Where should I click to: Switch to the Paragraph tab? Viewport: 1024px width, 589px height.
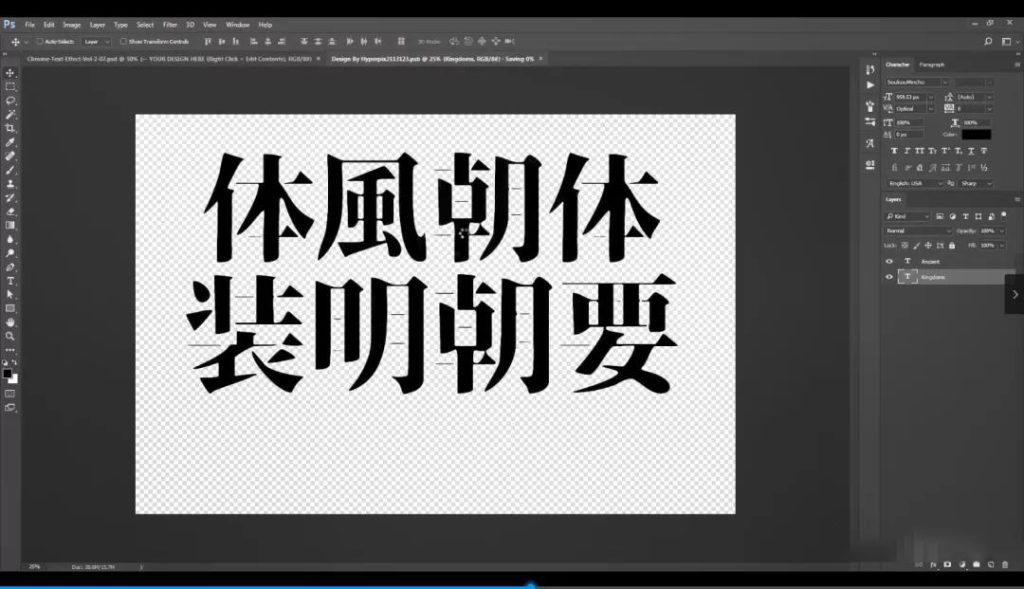pyautogui.click(x=931, y=65)
